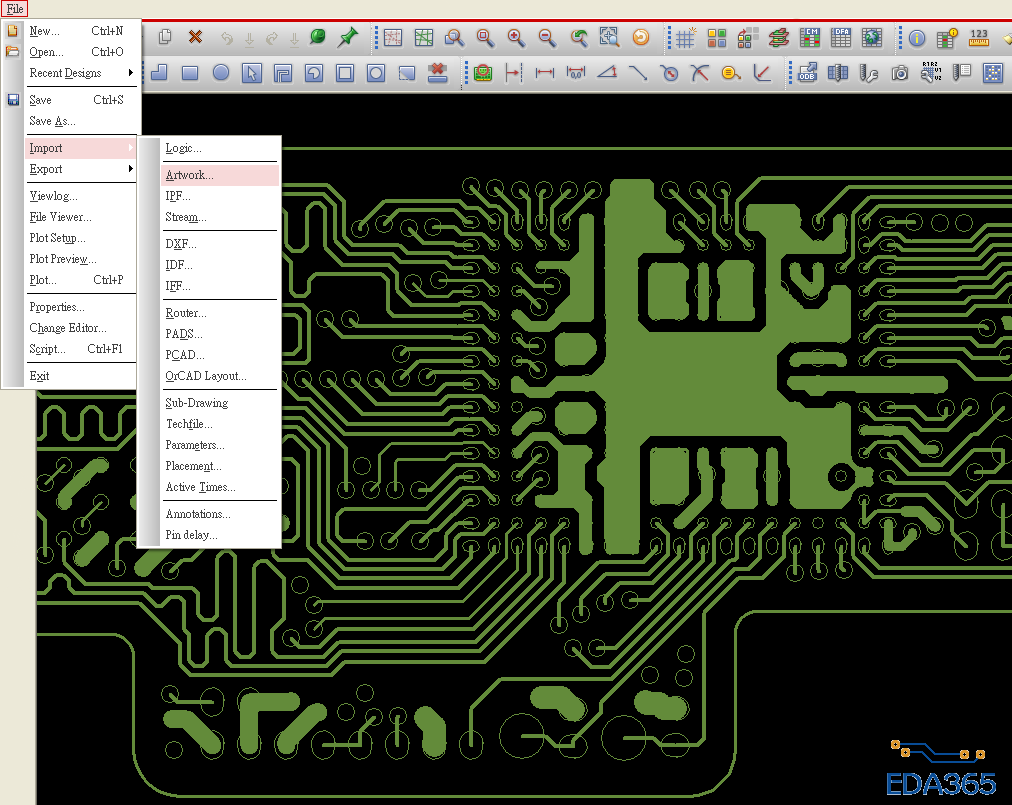Click Exit in the File menu

(x=39, y=376)
